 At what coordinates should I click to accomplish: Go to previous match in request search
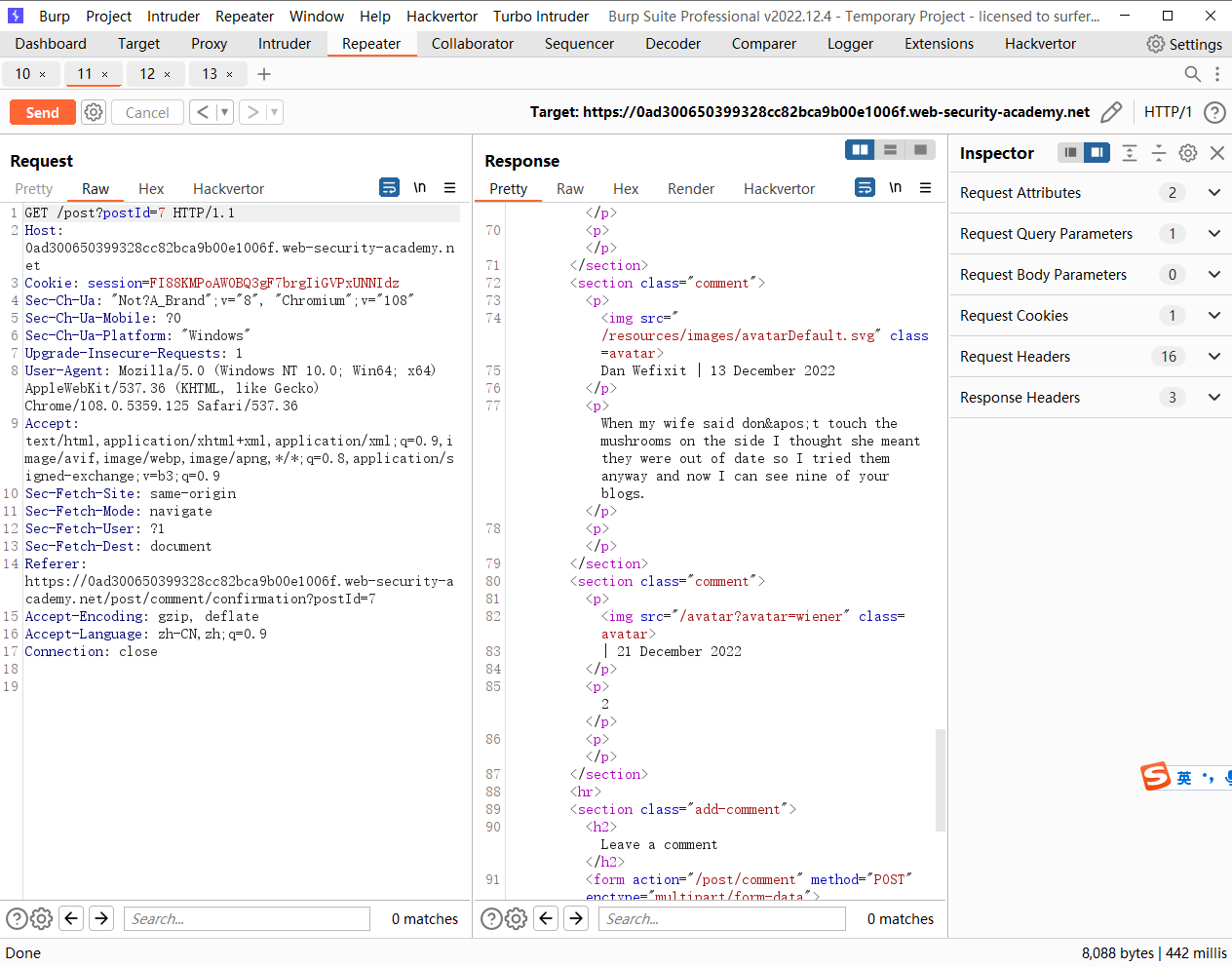click(71, 918)
